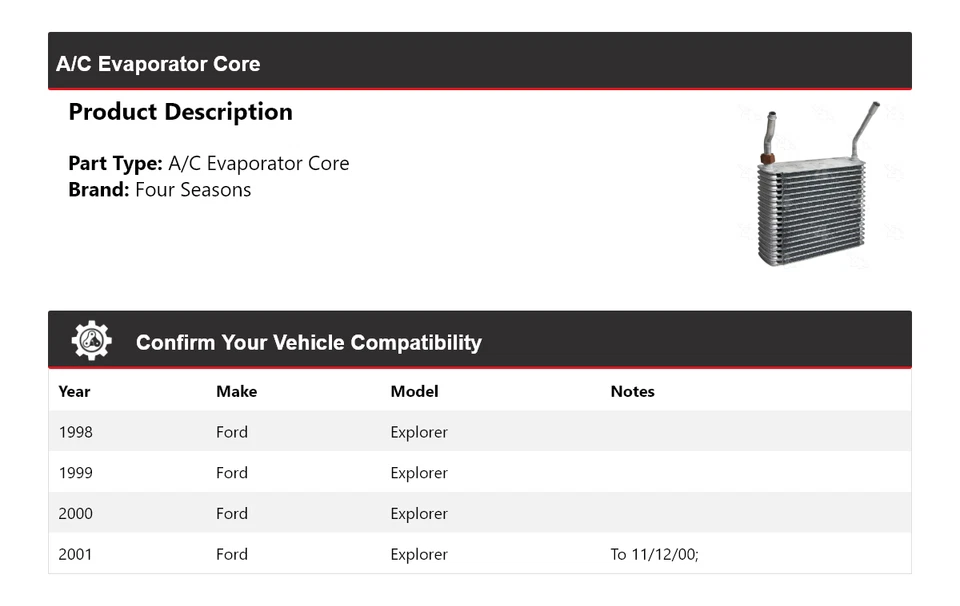Click the Product Description heading

coord(180,112)
